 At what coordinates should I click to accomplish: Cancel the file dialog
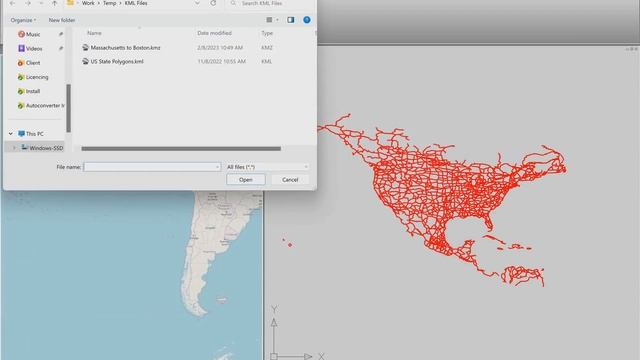290,180
